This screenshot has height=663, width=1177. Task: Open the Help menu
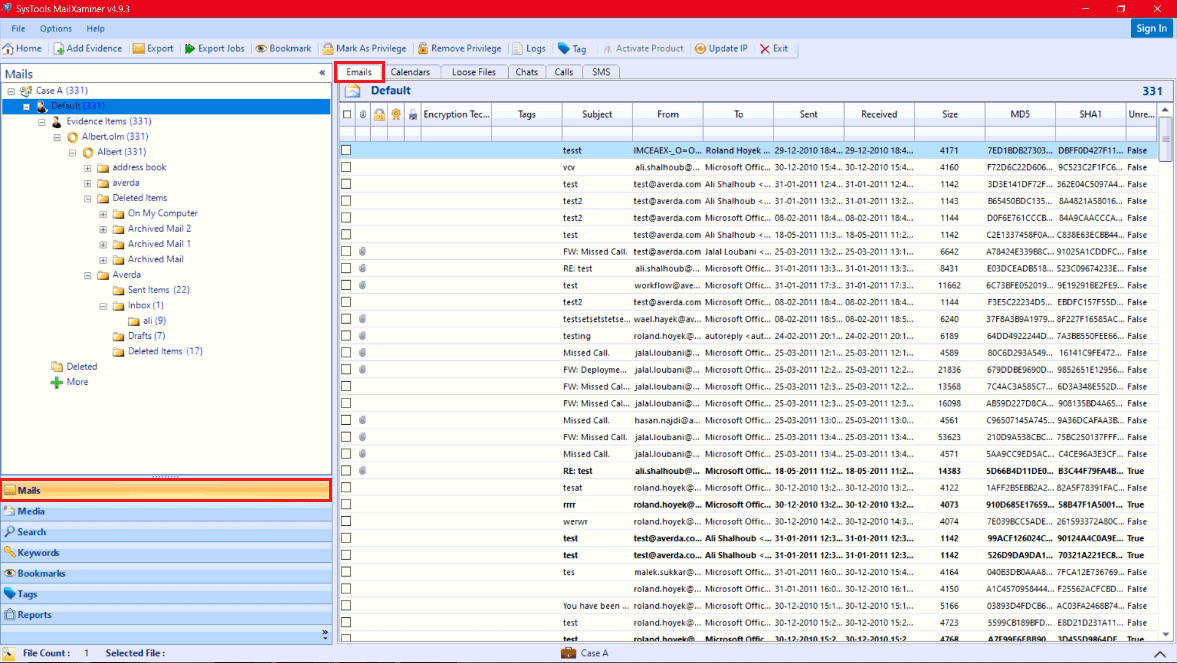coord(95,29)
